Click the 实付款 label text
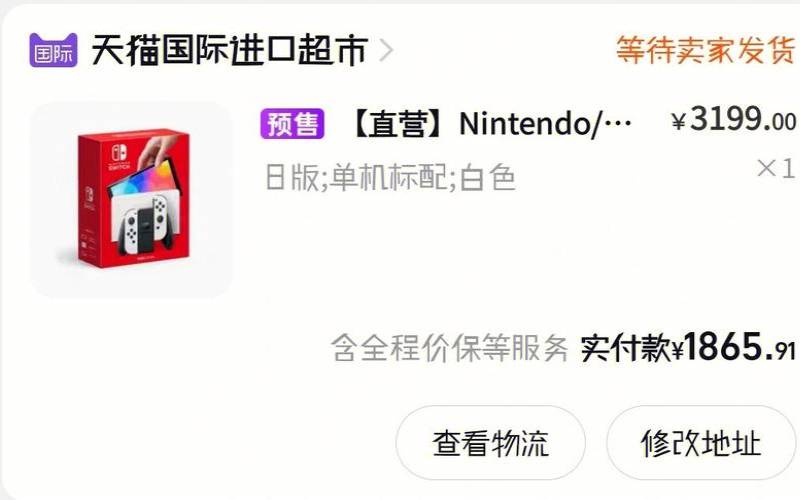This screenshot has height=500, width=800. point(626,348)
